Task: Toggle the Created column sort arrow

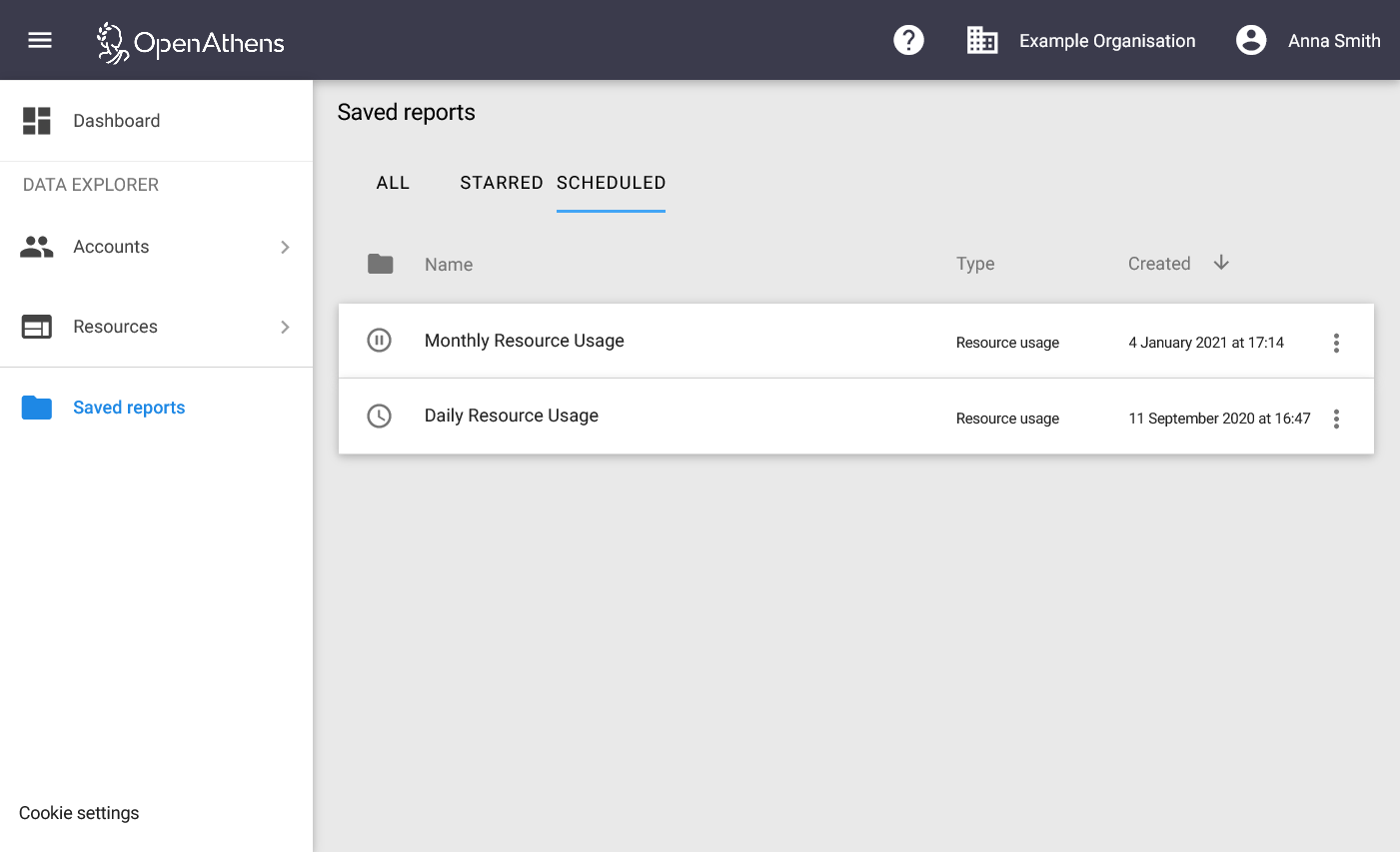Action: (x=1220, y=262)
